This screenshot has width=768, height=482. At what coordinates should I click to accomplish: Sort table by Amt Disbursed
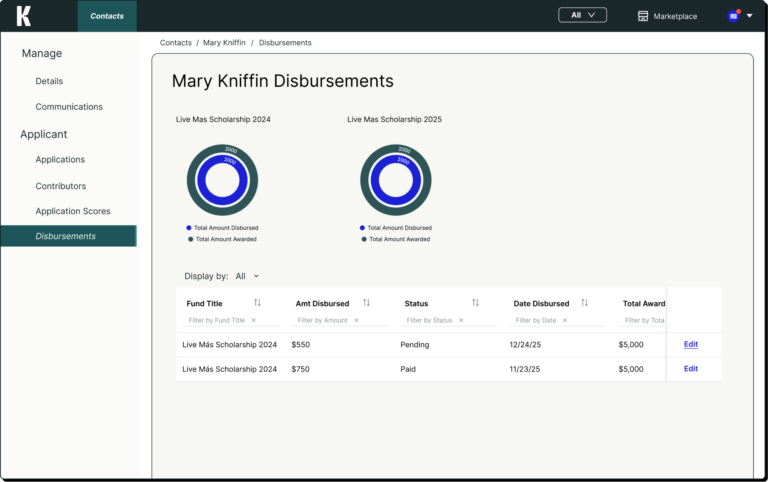pyautogui.click(x=366, y=303)
